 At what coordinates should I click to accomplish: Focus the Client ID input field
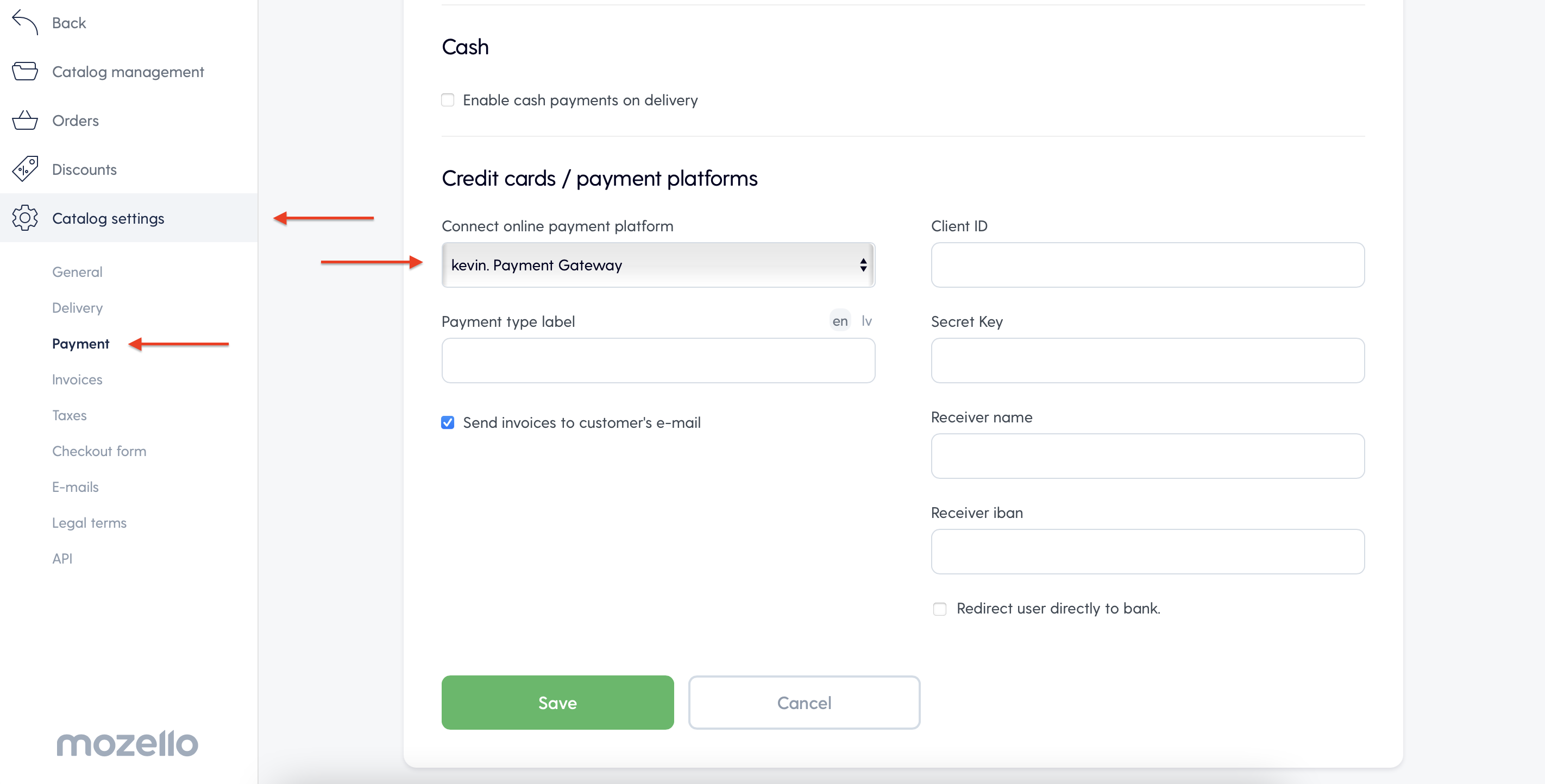[x=1147, y=265]
